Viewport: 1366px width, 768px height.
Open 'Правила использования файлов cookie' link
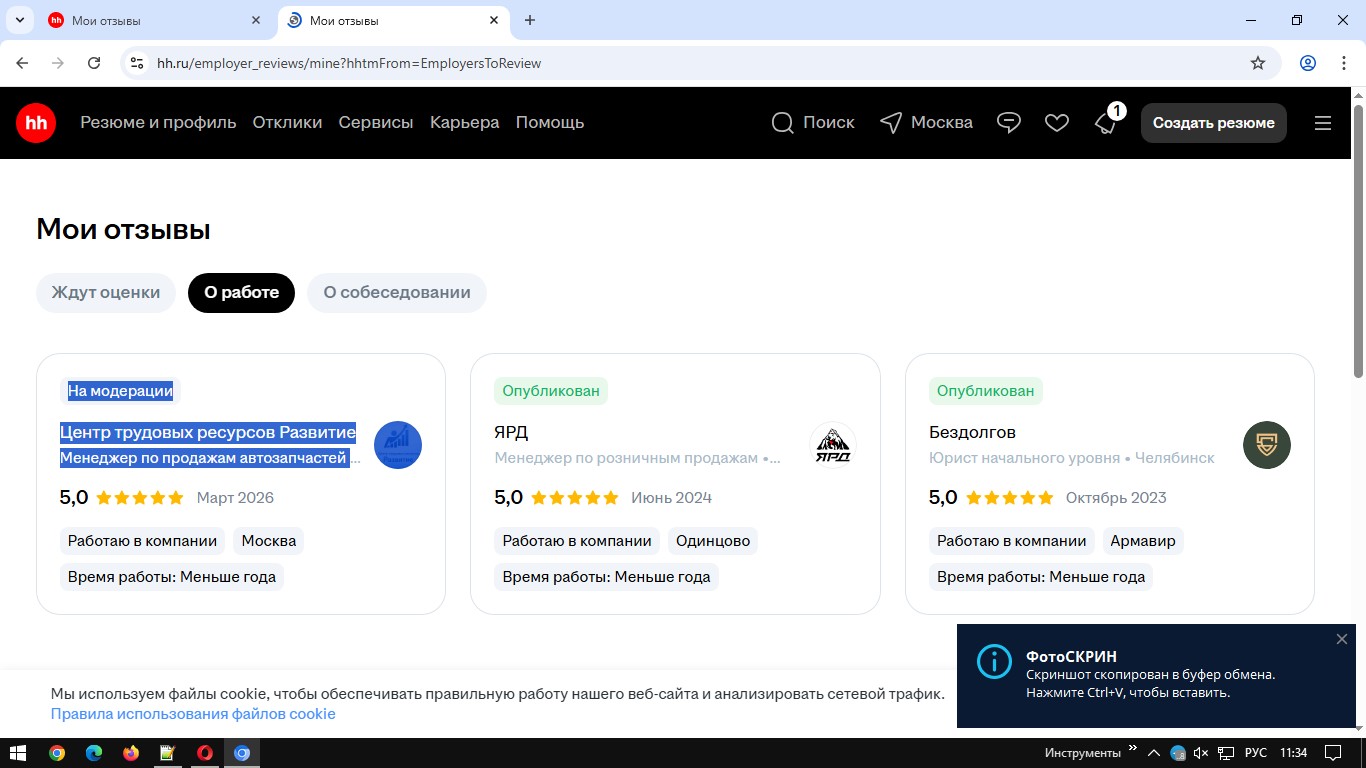click(x=193, y=714)
